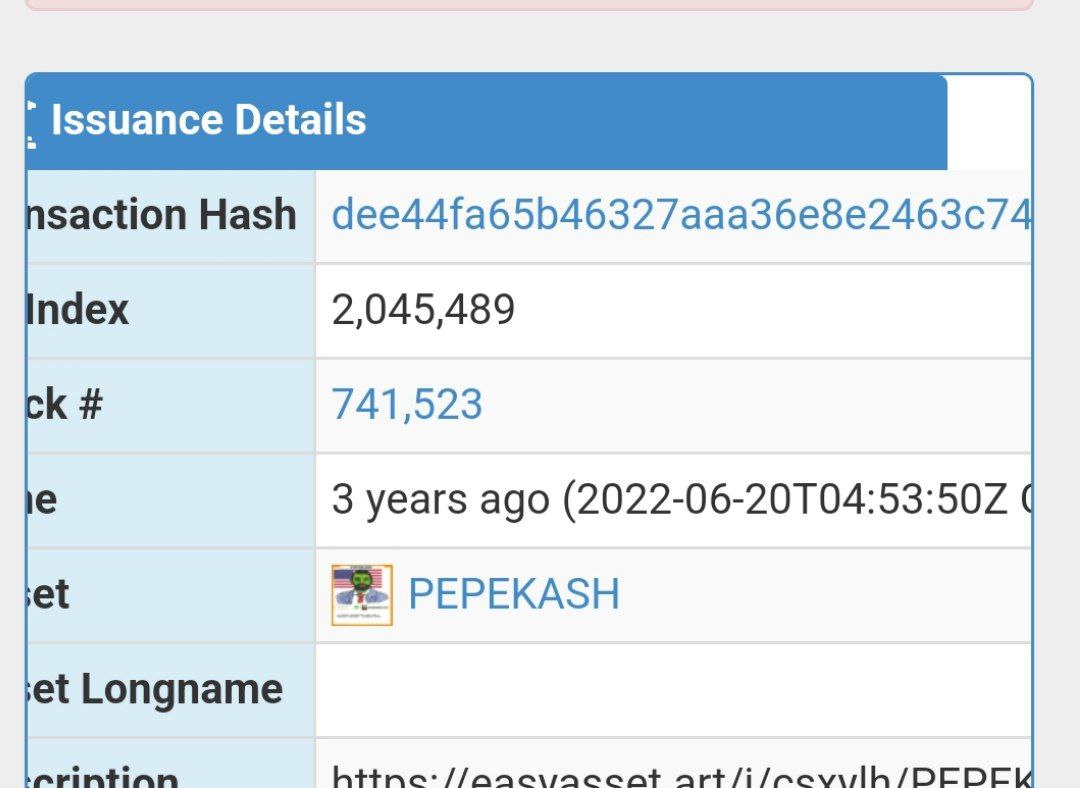Click the Issuance Details header bar
This screenshot has width=1080, height=788.
[486, 121]
